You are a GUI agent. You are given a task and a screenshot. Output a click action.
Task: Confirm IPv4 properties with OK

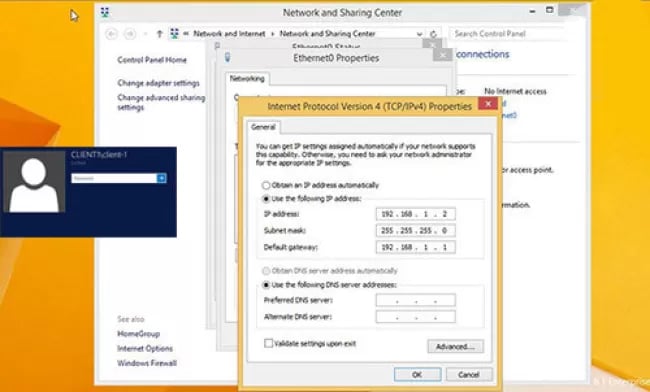[x=417, y=375]
